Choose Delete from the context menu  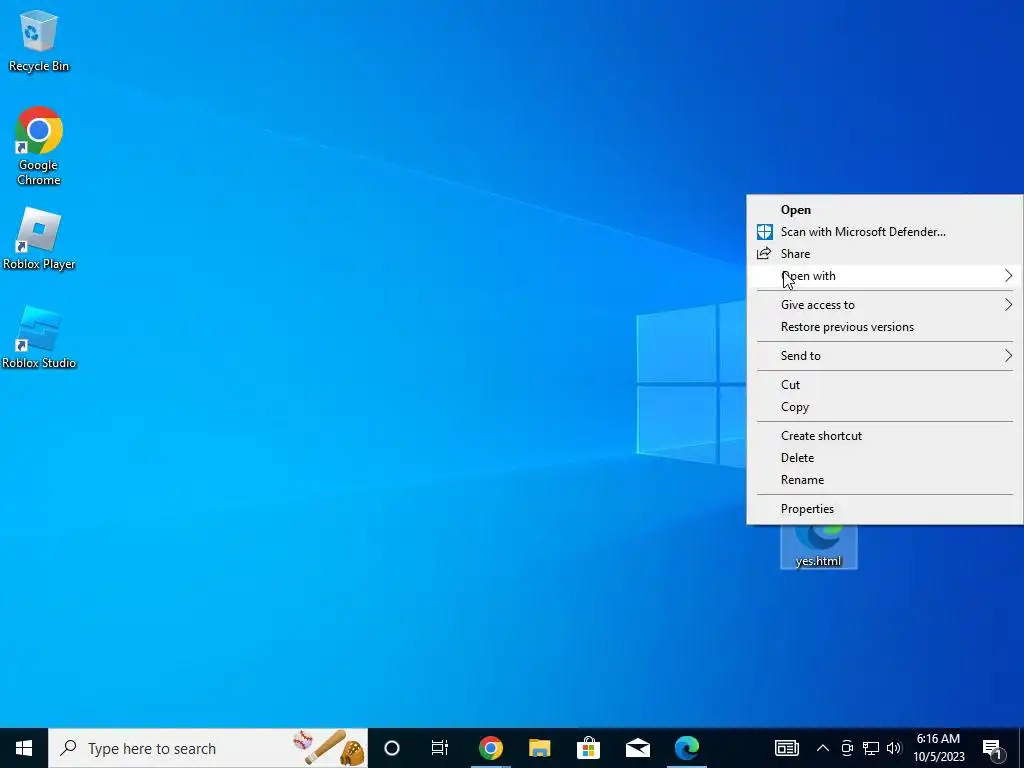(884, 458)
